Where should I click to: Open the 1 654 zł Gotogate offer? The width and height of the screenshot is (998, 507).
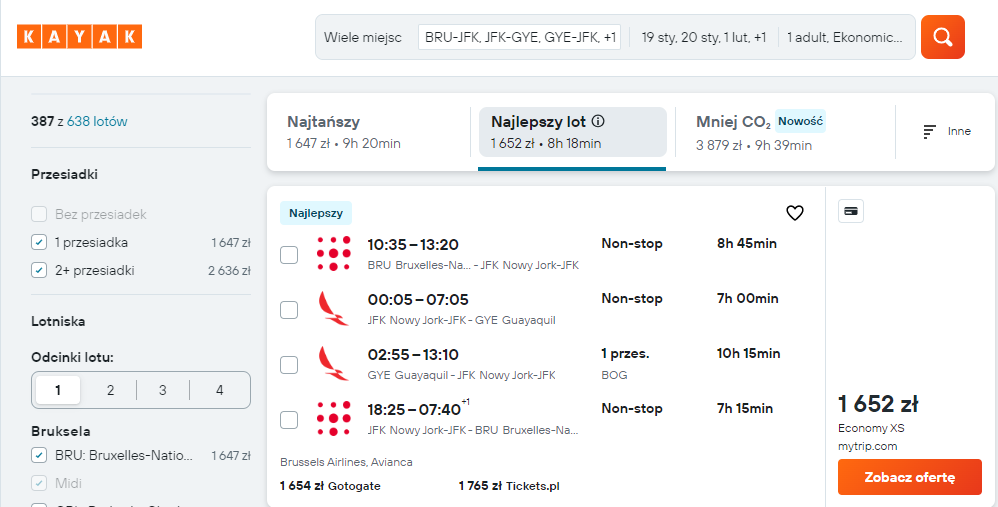330,486
